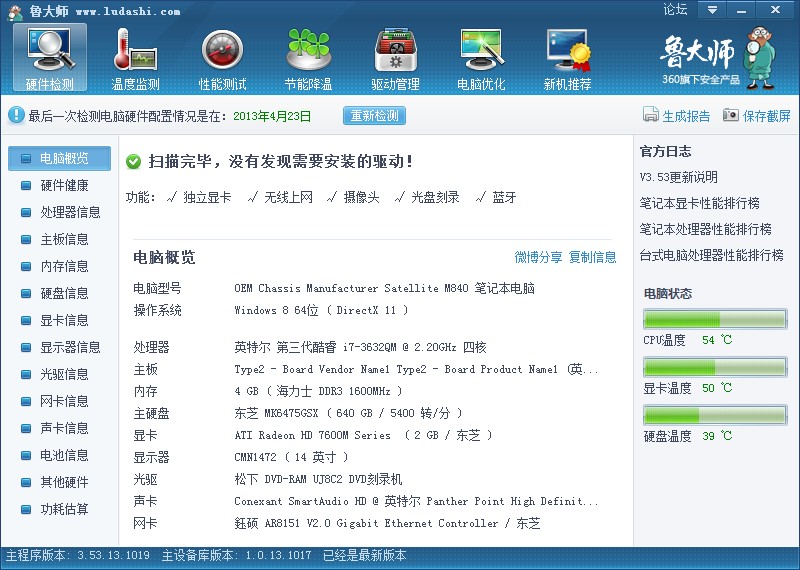The width and height of the screenshot is (800, 570).
Task: Open 台式电脑处理器性能排行榜 ranking link
Action: click(712, 255)
